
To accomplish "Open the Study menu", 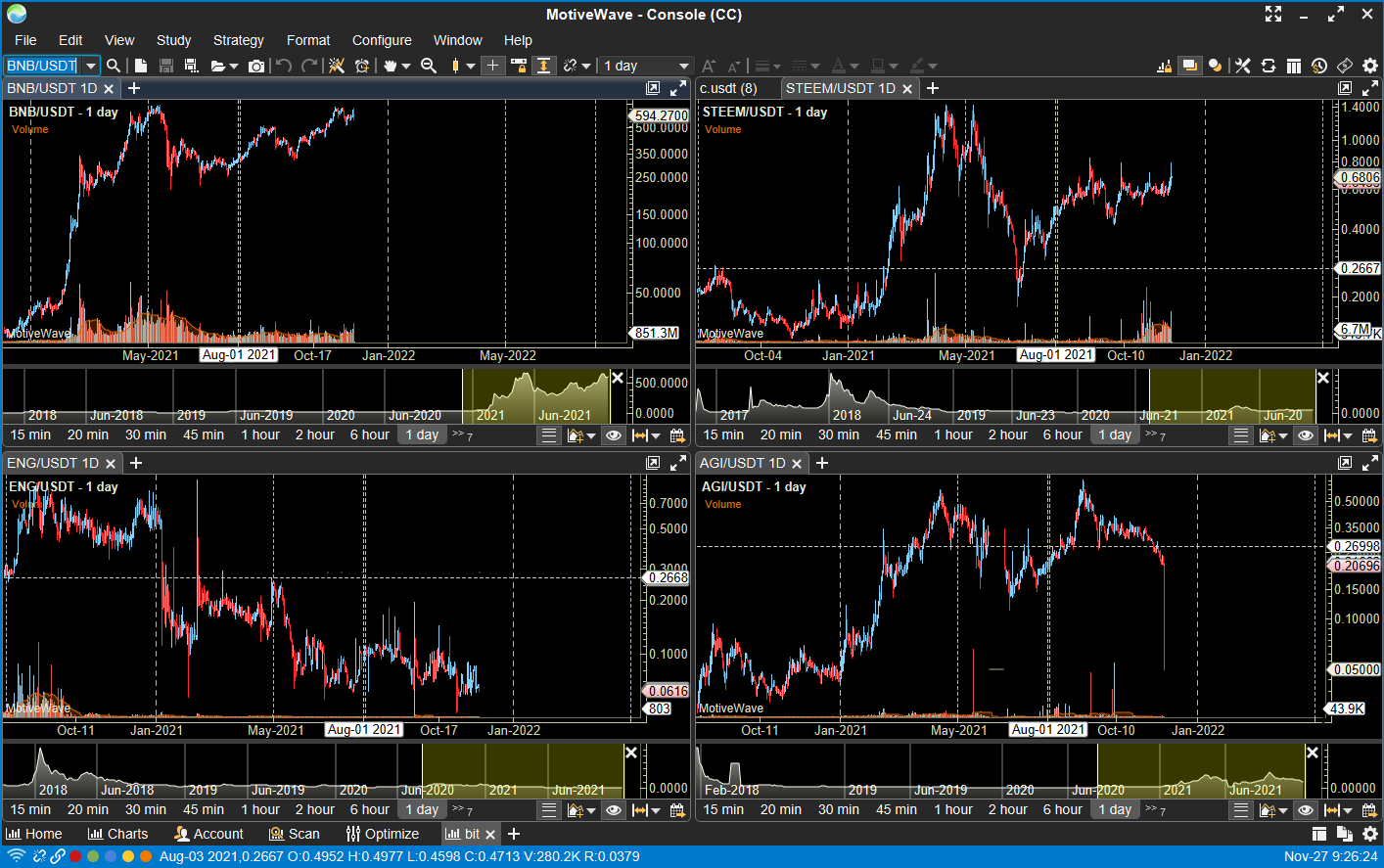I will [173, 40].
